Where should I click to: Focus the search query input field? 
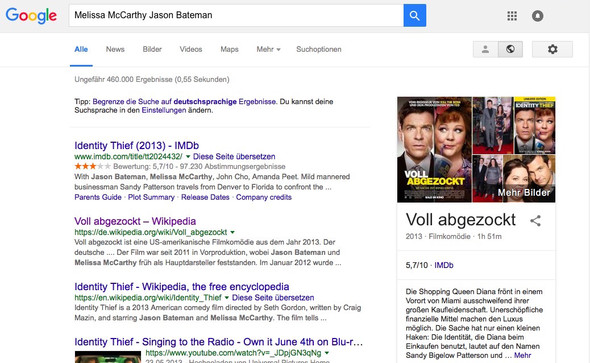[236, 15]
